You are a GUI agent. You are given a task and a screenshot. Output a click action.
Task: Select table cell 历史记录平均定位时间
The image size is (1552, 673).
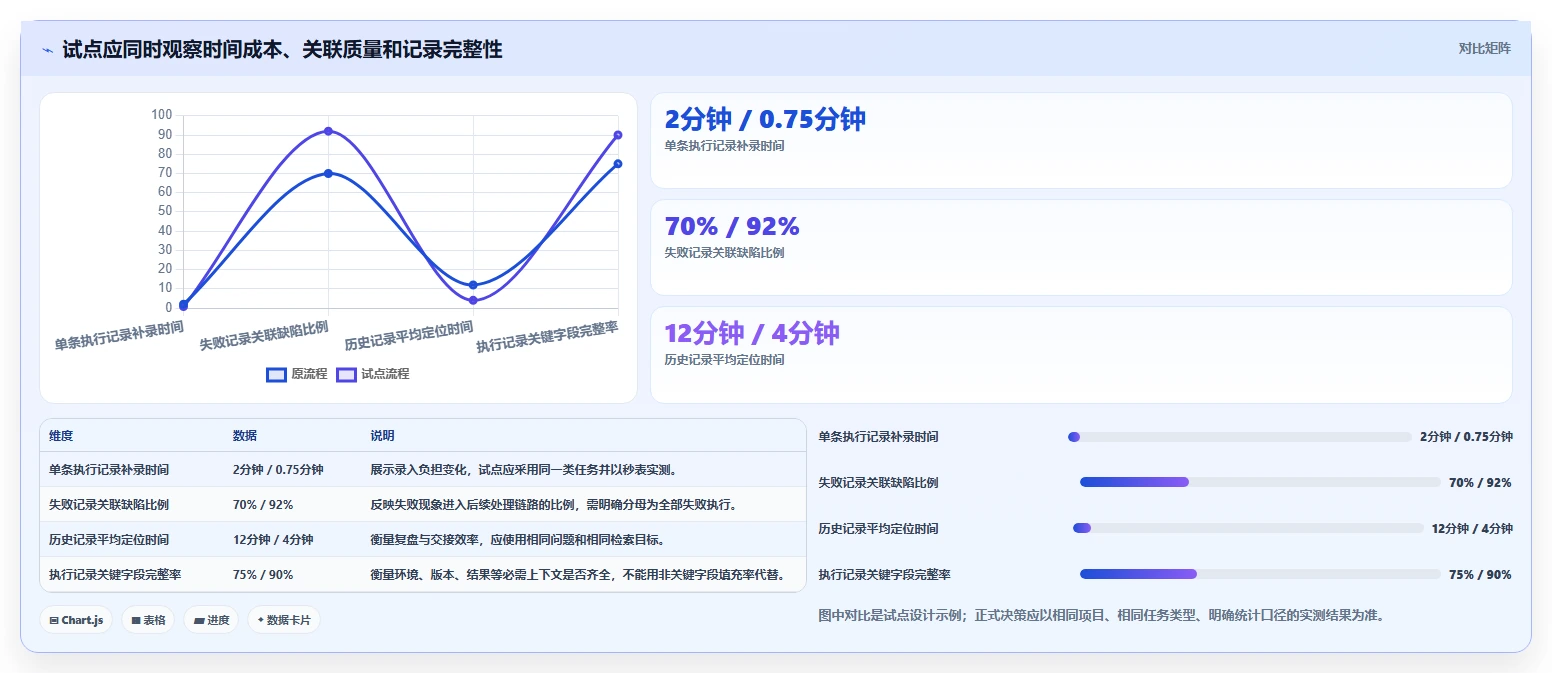click(109, 539)
